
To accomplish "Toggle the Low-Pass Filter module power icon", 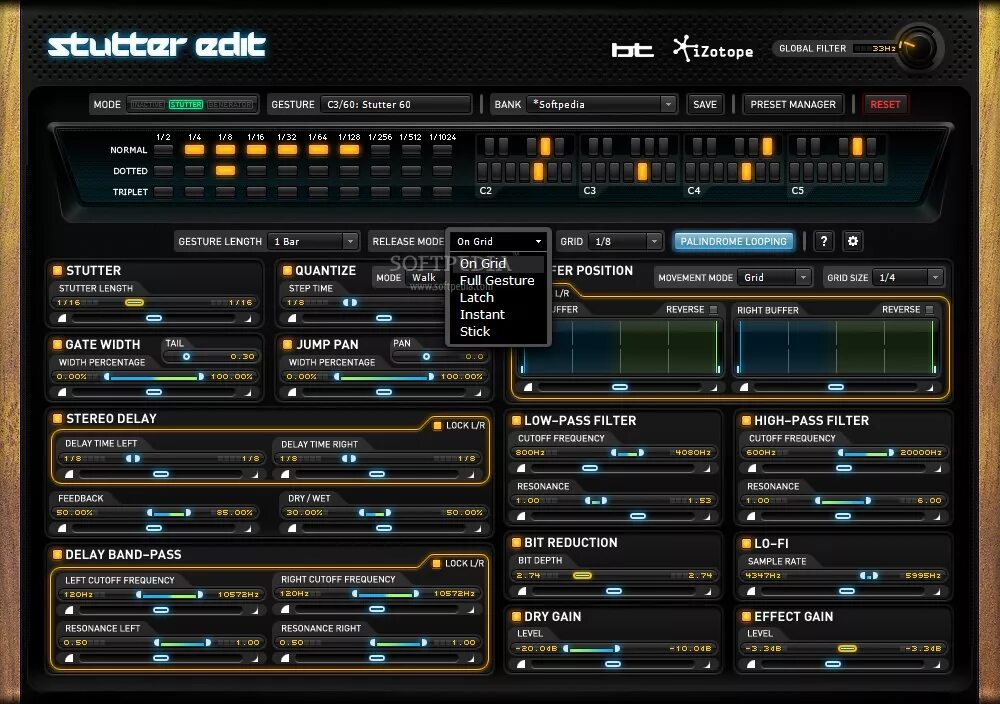I will [516, 420].
